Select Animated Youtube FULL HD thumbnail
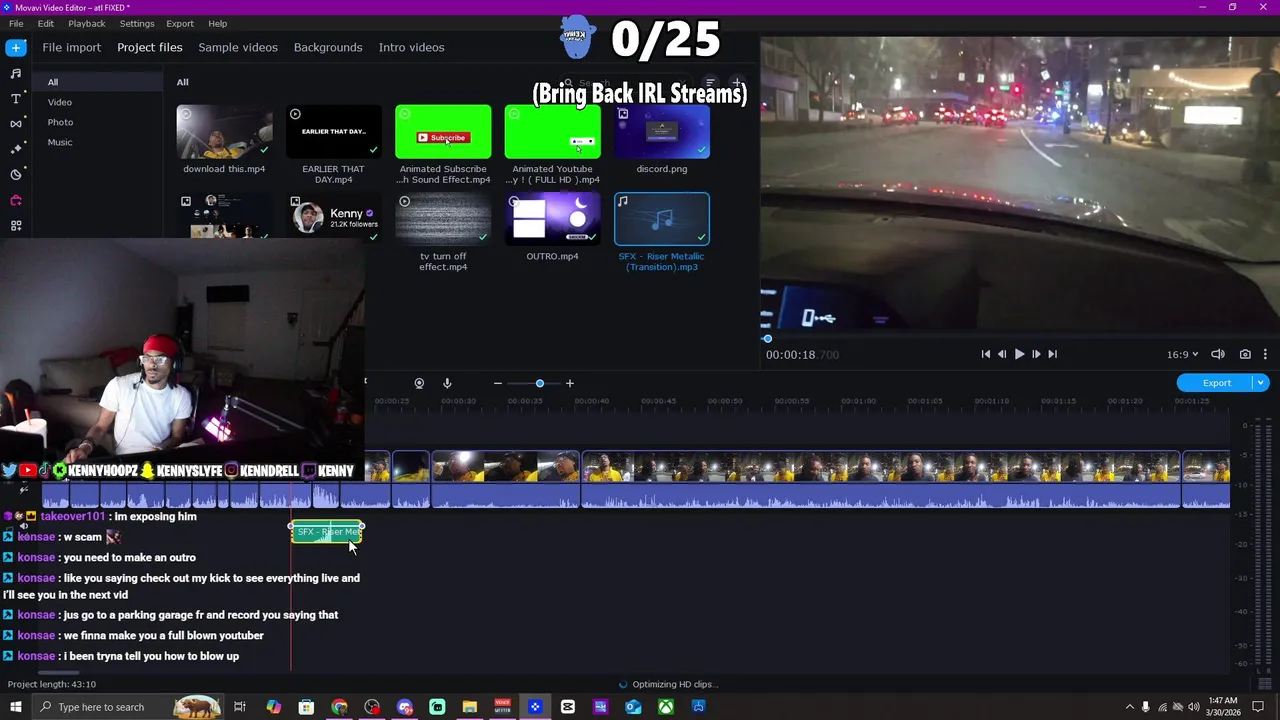Viewport: 1280px width, 720px height. (552, 132)
